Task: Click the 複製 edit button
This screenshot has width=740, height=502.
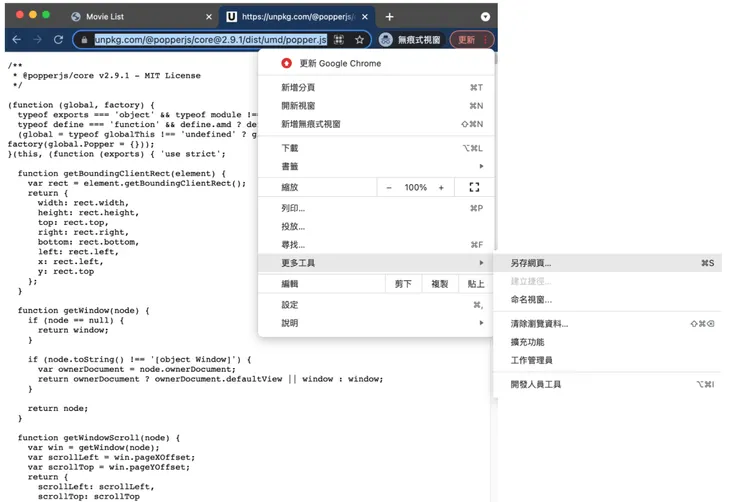Action: [x=440, y=284]
